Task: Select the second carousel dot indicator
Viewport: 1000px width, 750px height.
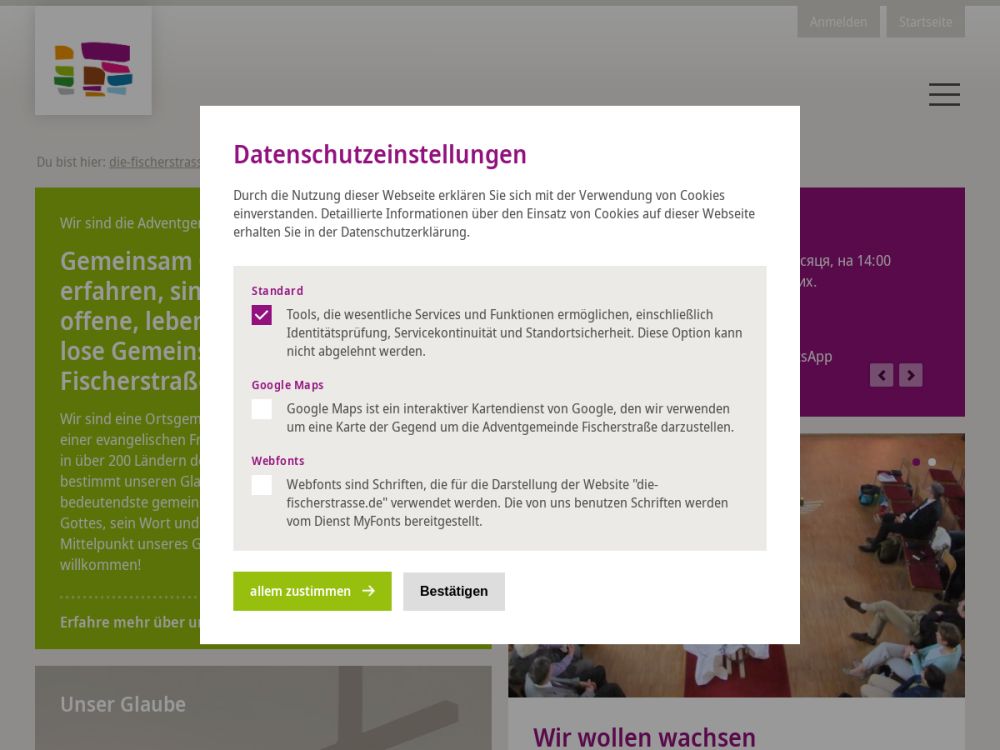Action: [x=932, y=462]
